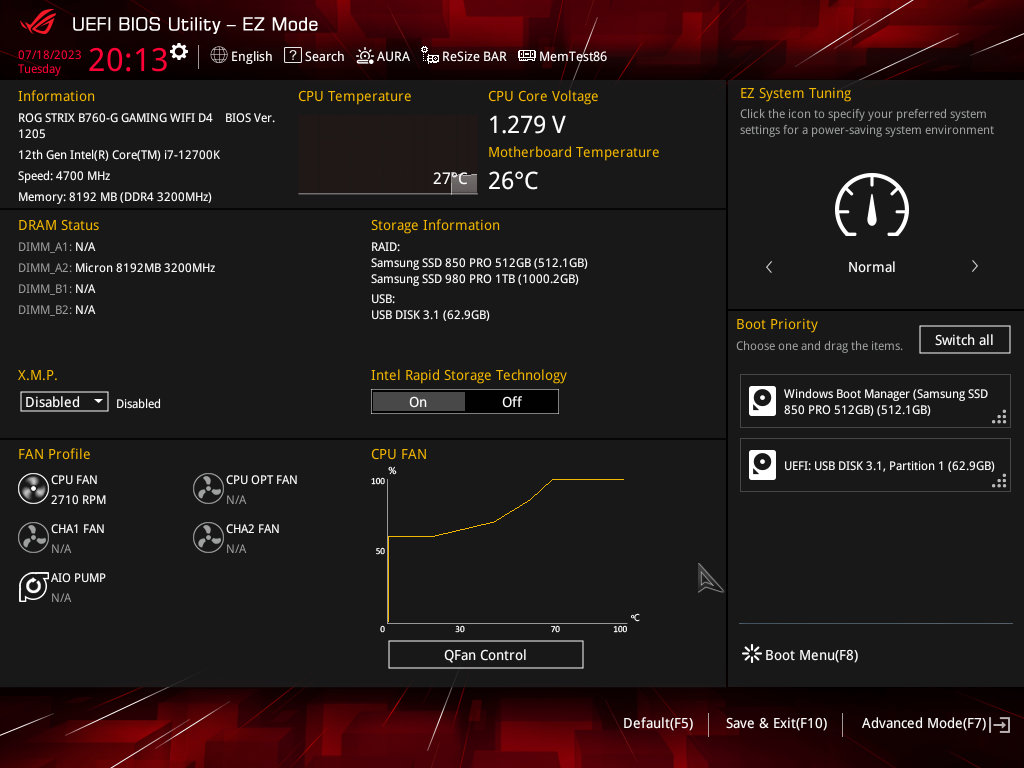Click the CPU FAN icon
This screenshot has width=1024, height=768.
(33, 489)
